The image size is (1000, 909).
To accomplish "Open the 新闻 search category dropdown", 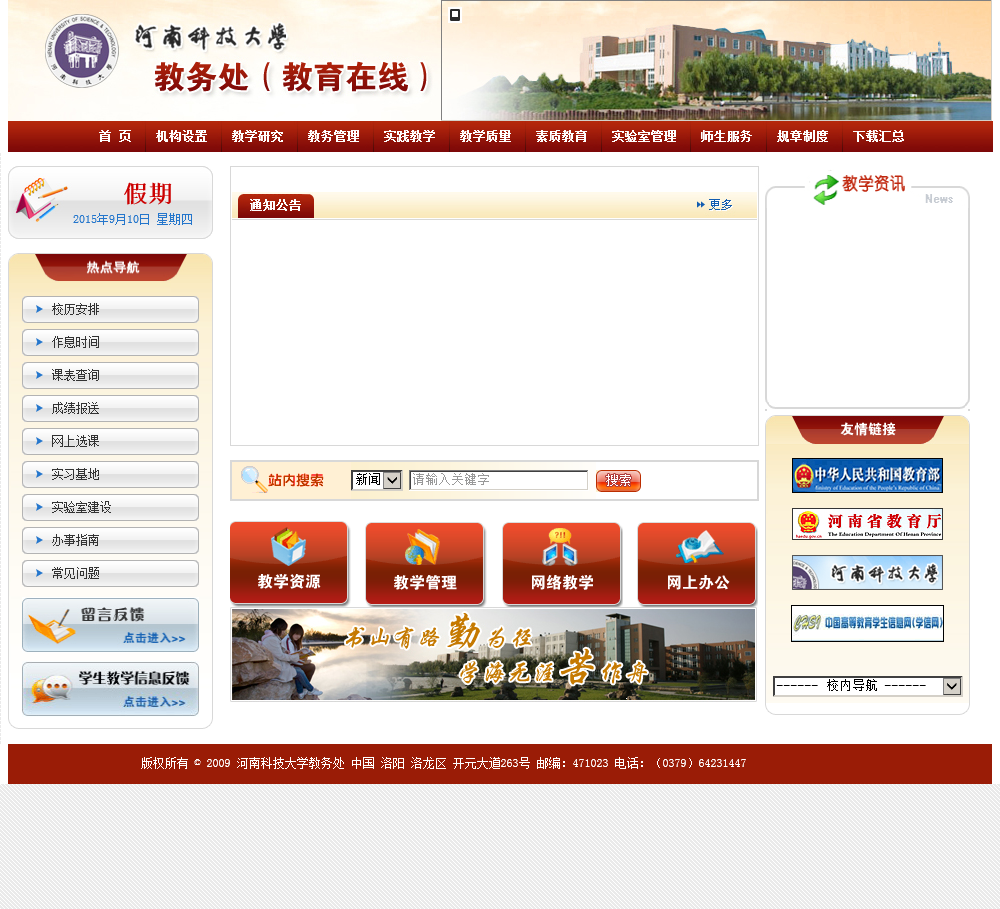I will pos(376,480).
